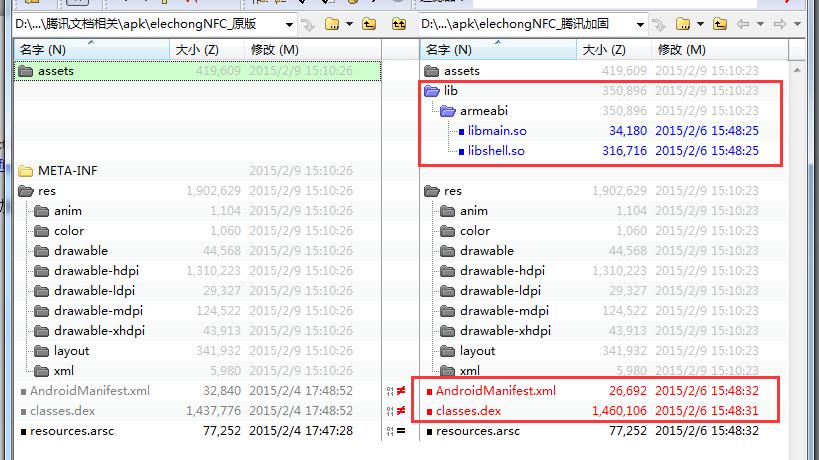Click the 316,716 size of libshell.so

point(624,151)
